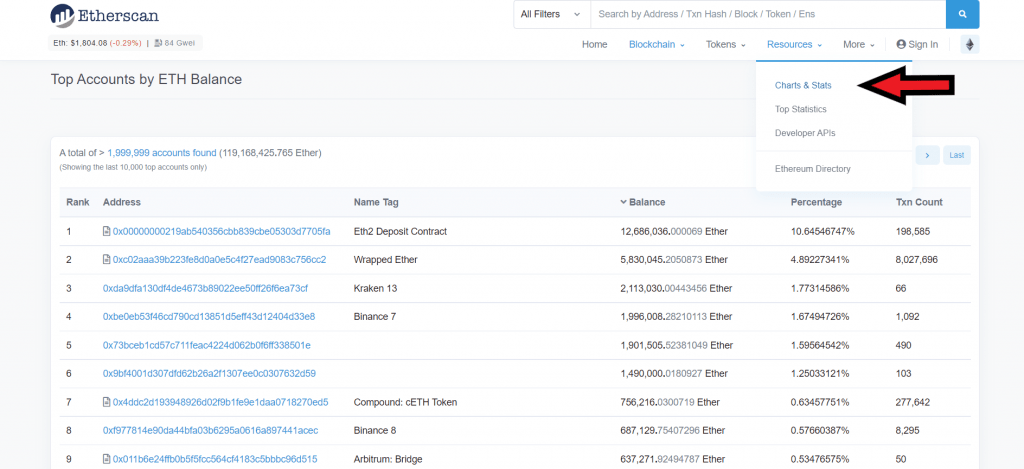Viewport: 1024px width, 469px height.
Task: Click the Ethereum diamond network icon
Action: pos(968,45)
